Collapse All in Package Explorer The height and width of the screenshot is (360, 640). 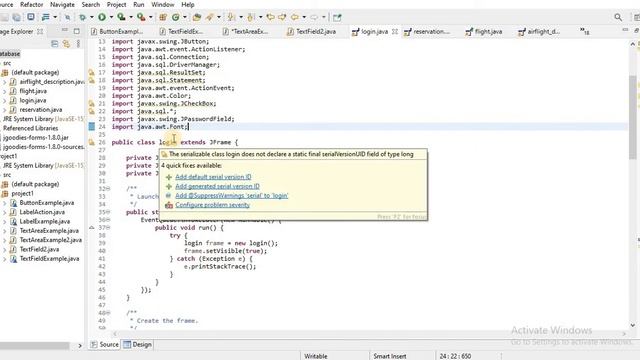[54, 44]
